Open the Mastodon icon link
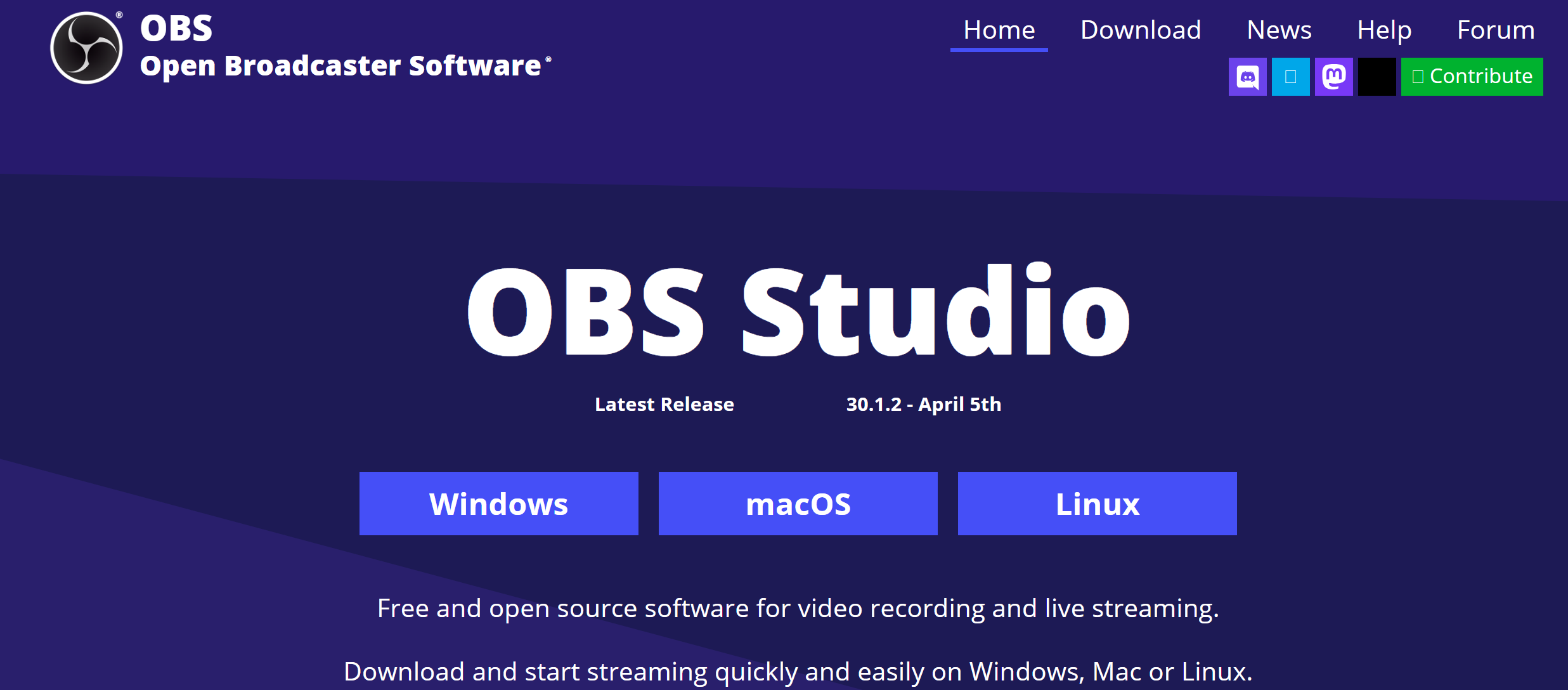 pyautogui.click(x=1333, y=77)
